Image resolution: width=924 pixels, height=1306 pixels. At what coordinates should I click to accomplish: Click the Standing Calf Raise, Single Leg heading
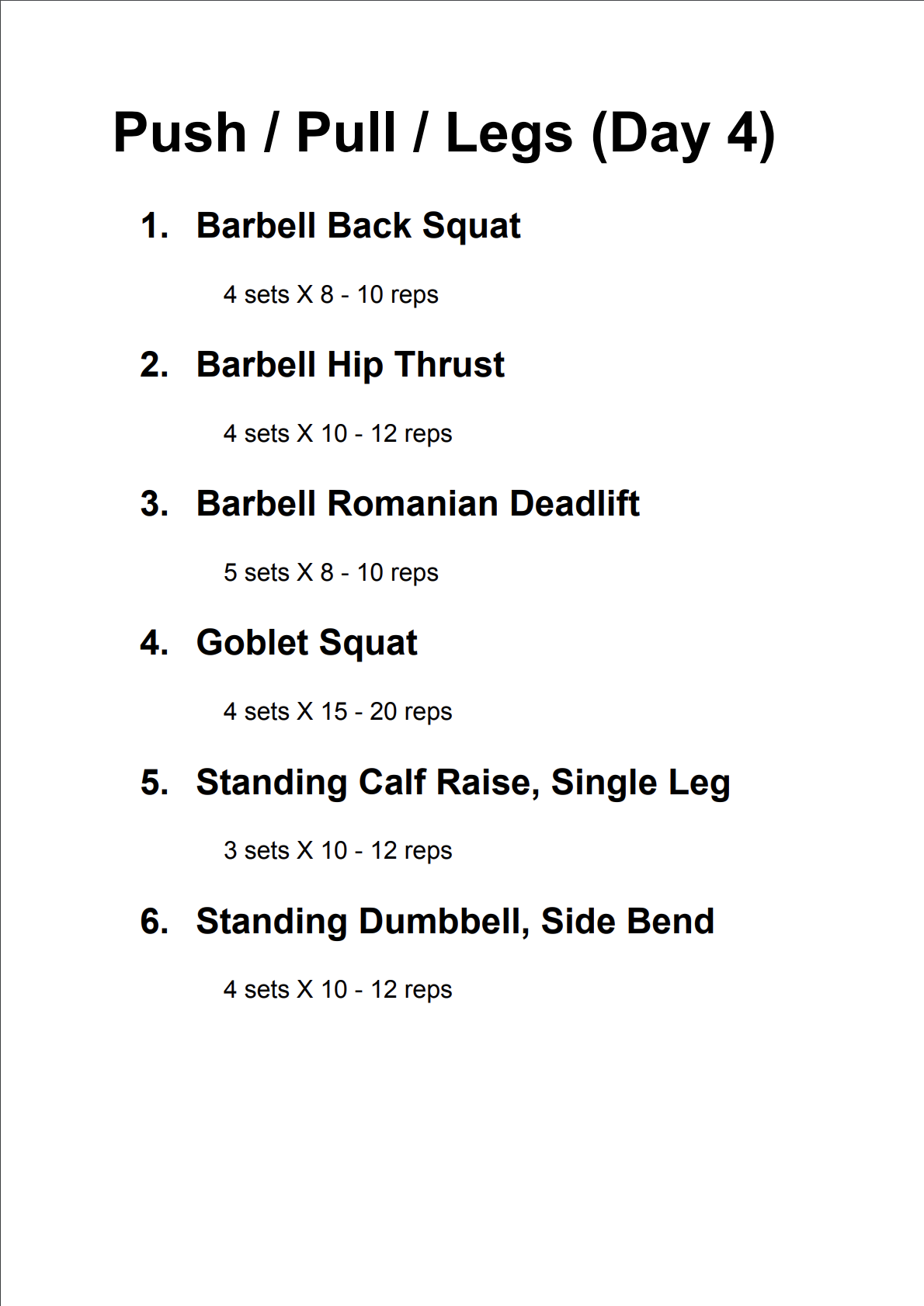point(463,782)
